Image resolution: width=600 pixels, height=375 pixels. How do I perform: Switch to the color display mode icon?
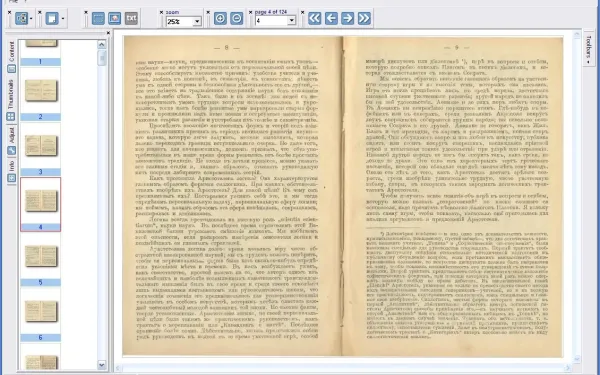98,18
